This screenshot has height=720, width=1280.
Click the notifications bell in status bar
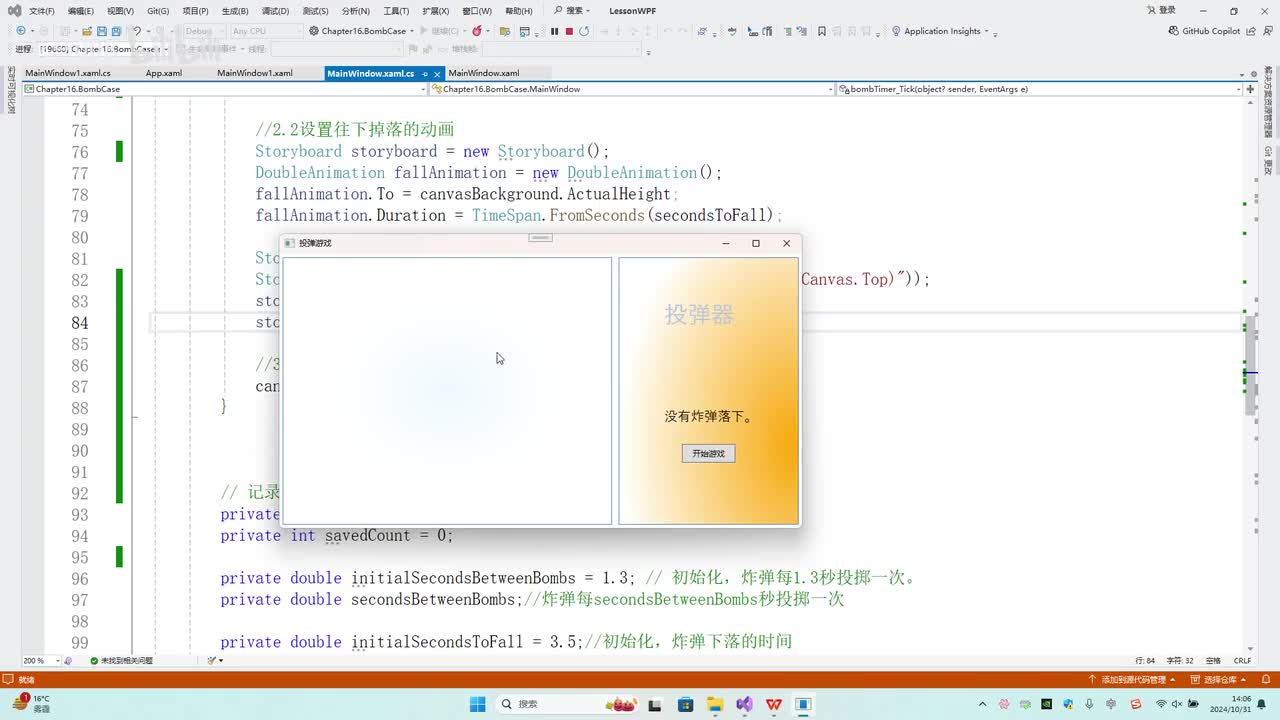click(1267, 679)
